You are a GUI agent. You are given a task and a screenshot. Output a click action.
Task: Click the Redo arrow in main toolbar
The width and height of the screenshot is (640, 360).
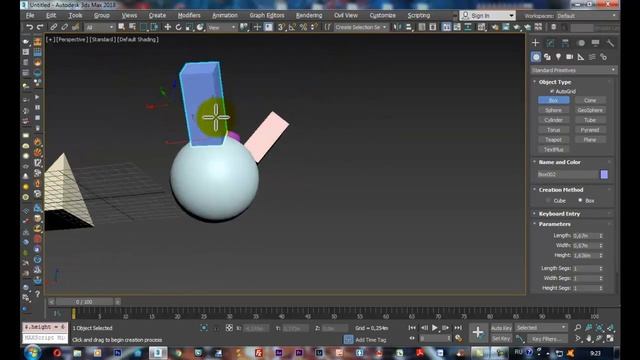point(40,27)
